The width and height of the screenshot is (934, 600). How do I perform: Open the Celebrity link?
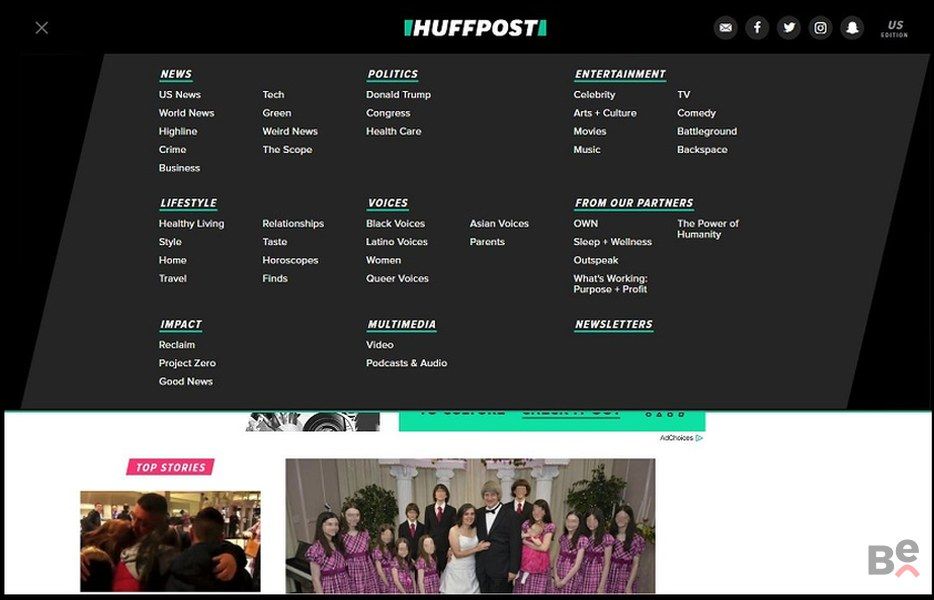point(594,95)
